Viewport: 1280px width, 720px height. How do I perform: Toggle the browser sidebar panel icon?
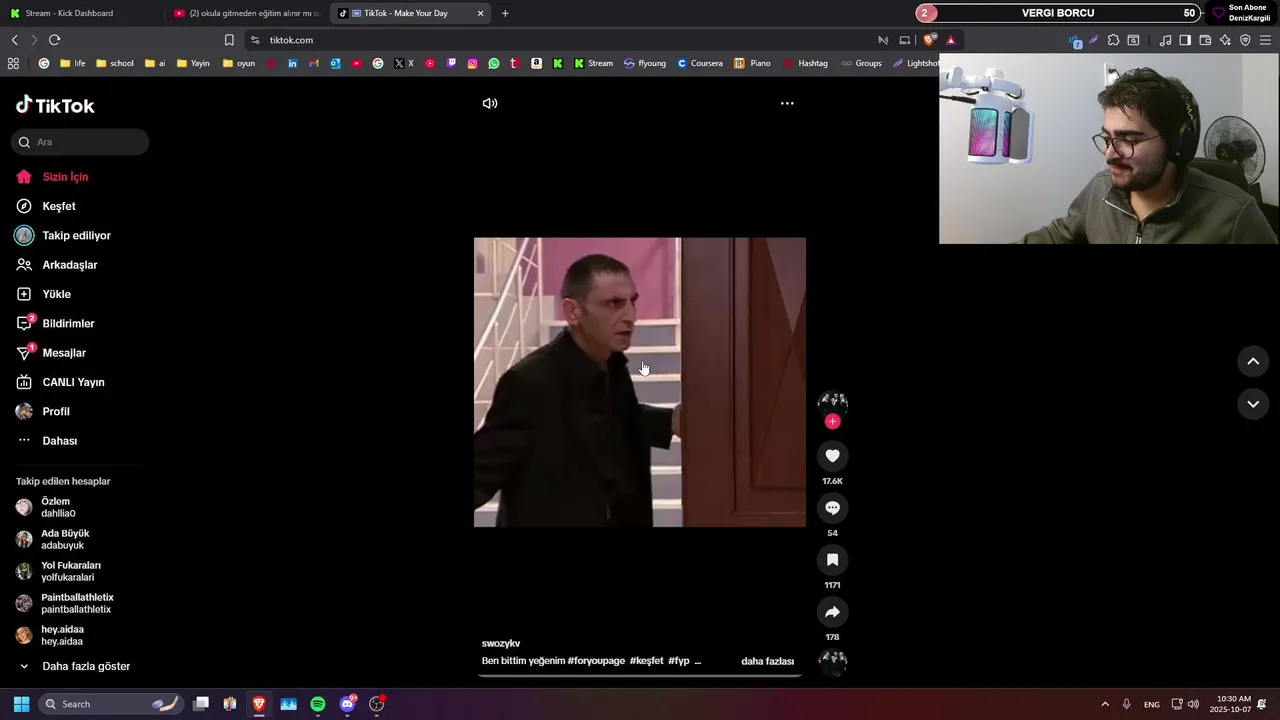point(1185,40)
